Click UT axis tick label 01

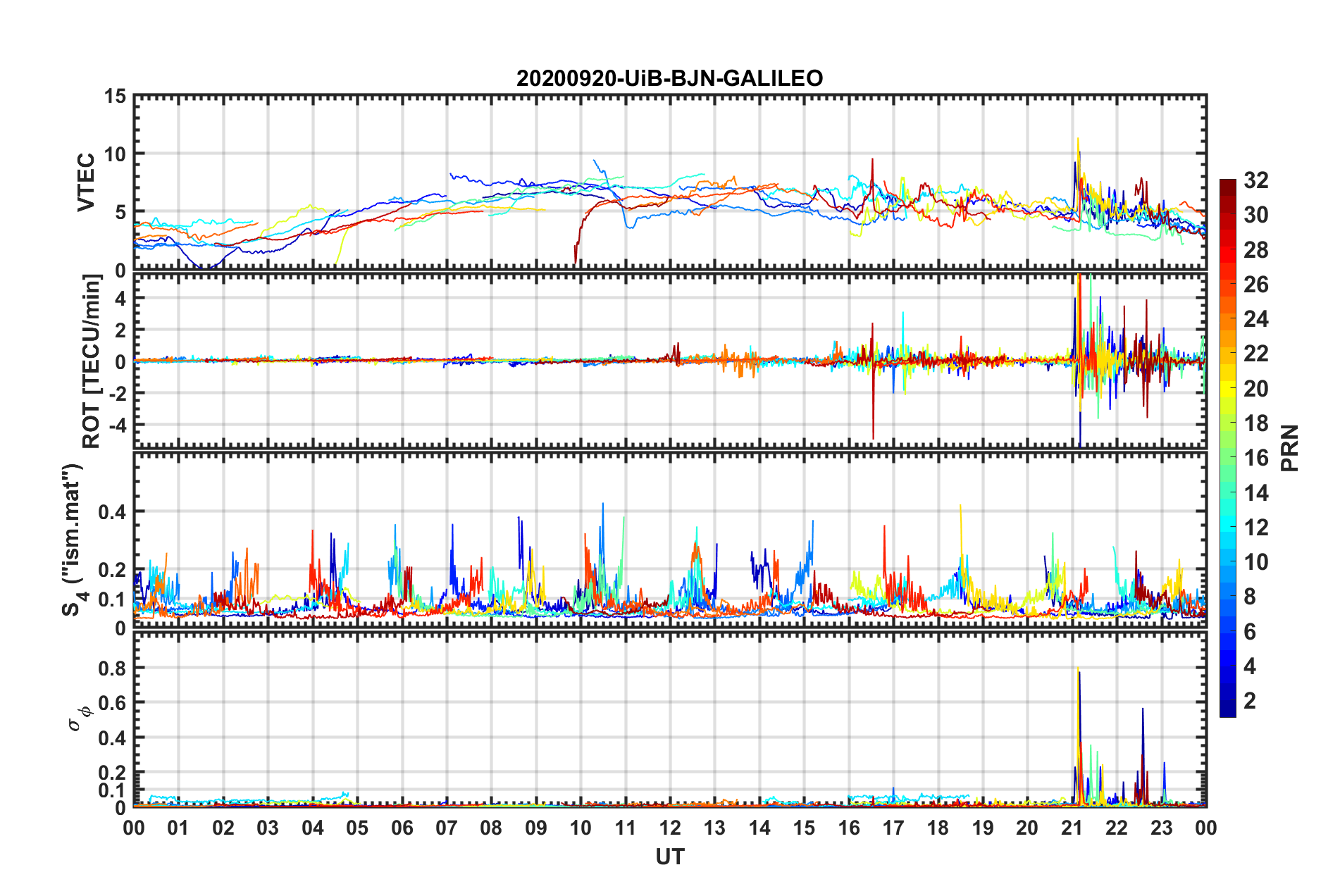[178, 828]
